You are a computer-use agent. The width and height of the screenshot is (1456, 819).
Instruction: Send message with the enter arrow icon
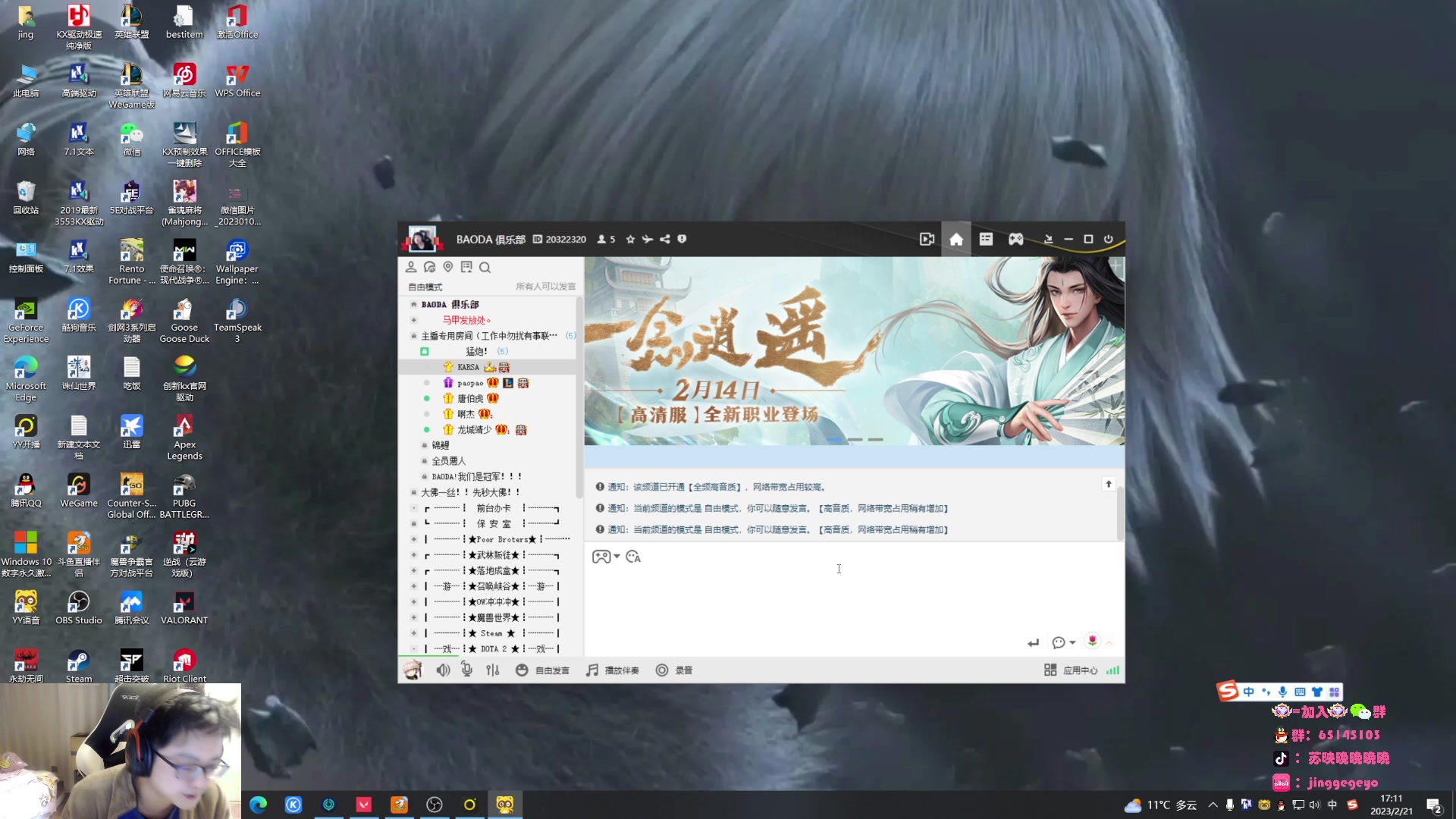1033,643
